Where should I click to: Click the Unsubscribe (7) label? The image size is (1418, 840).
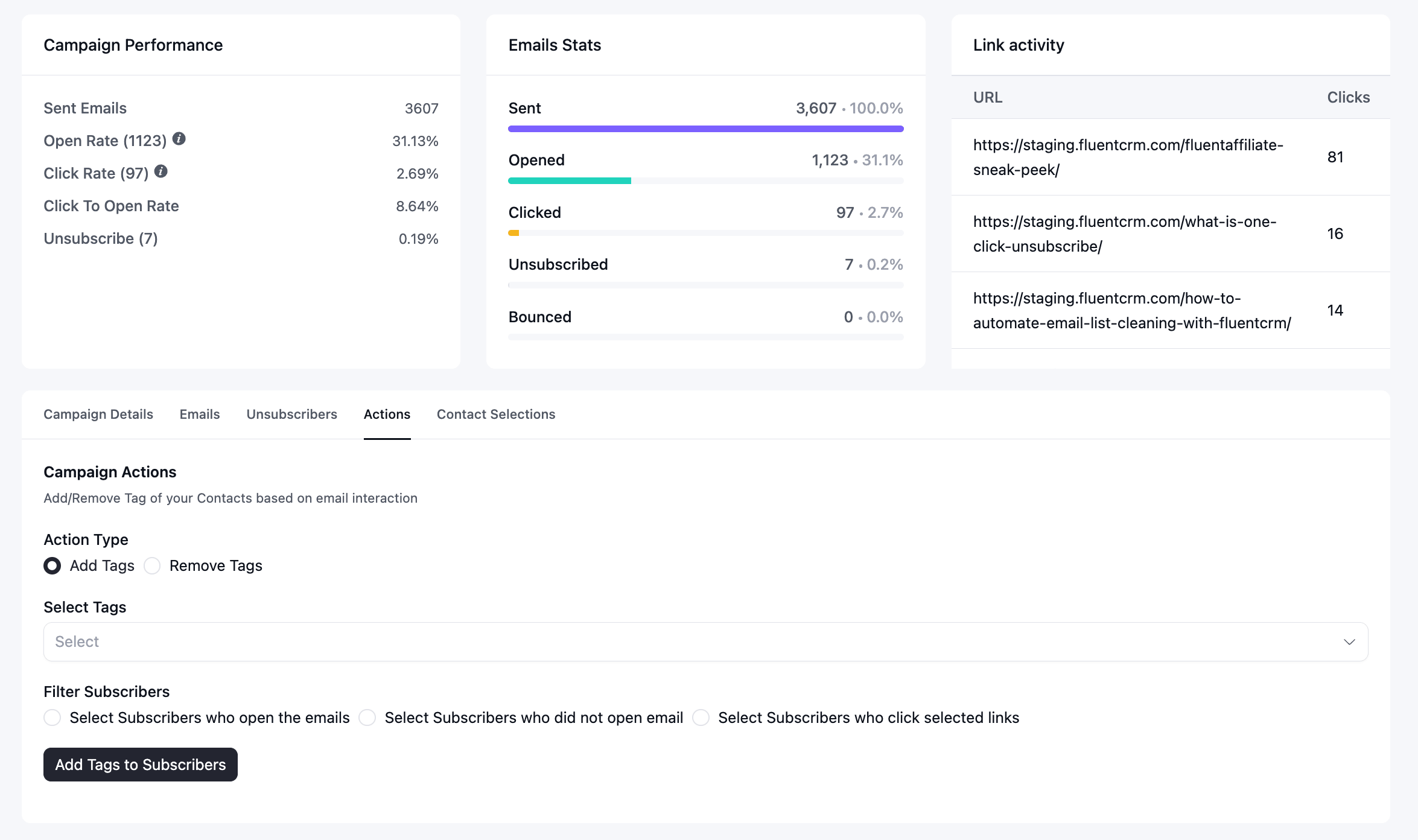(x=101, y=238)
